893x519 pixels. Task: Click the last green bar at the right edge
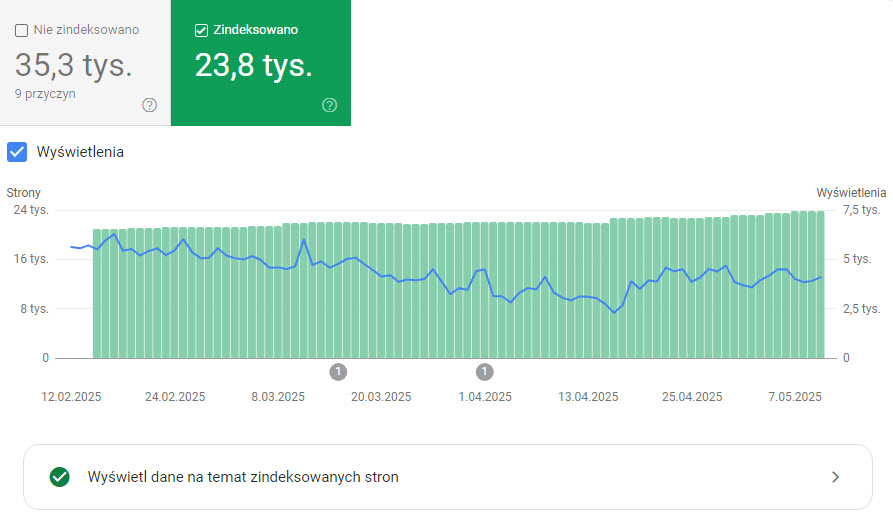[x=820, y=284]
